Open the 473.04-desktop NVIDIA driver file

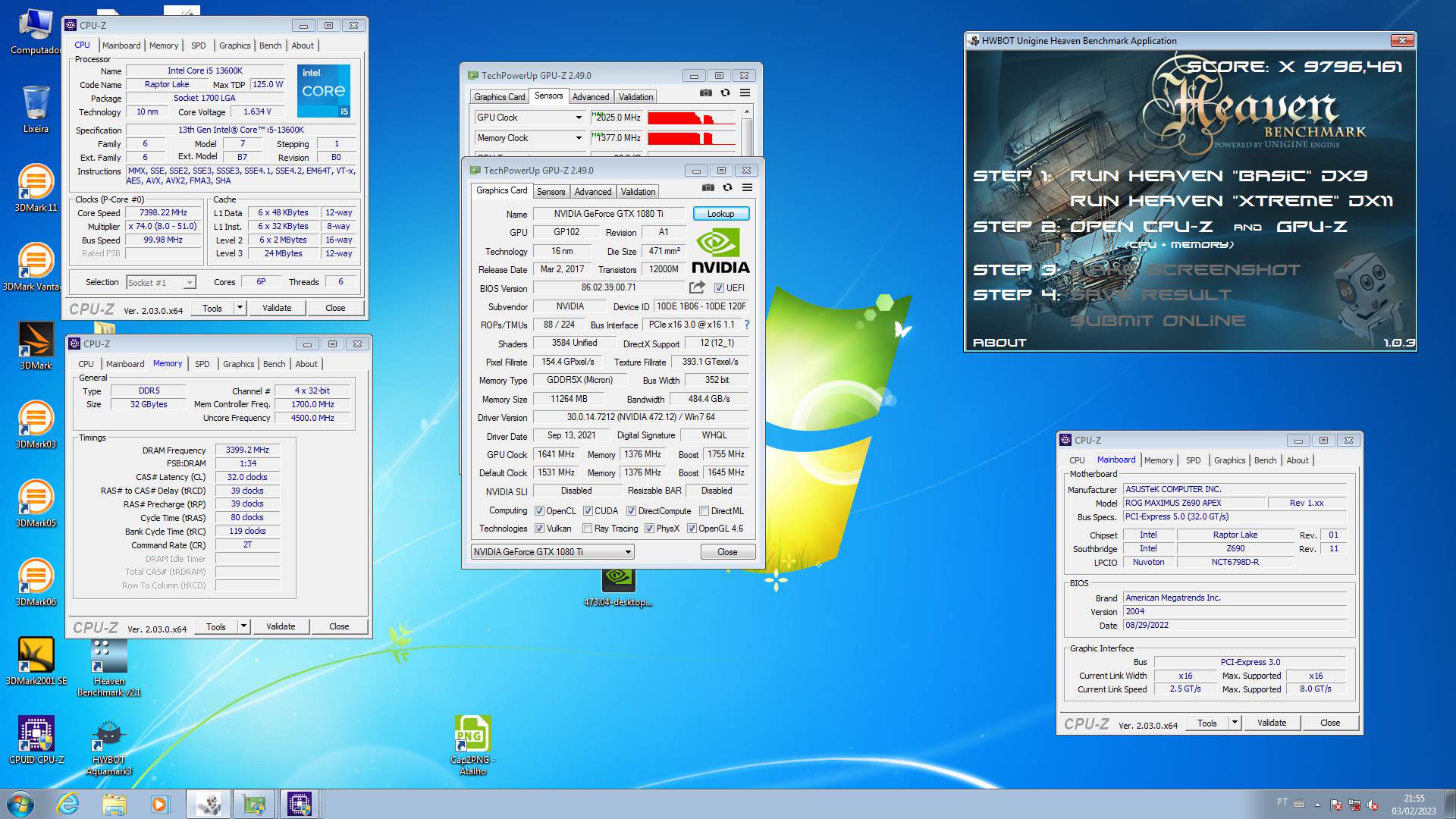click(618, 588)
